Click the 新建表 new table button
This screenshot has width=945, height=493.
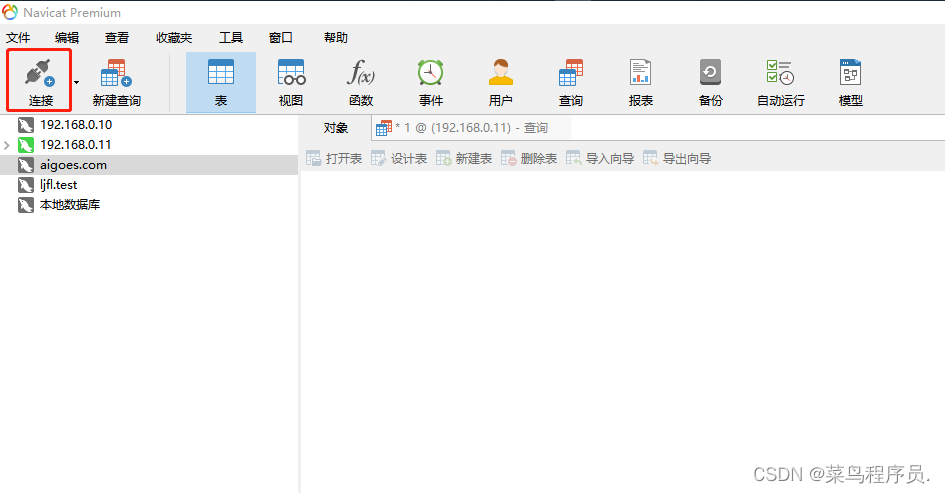coord(464,159)
